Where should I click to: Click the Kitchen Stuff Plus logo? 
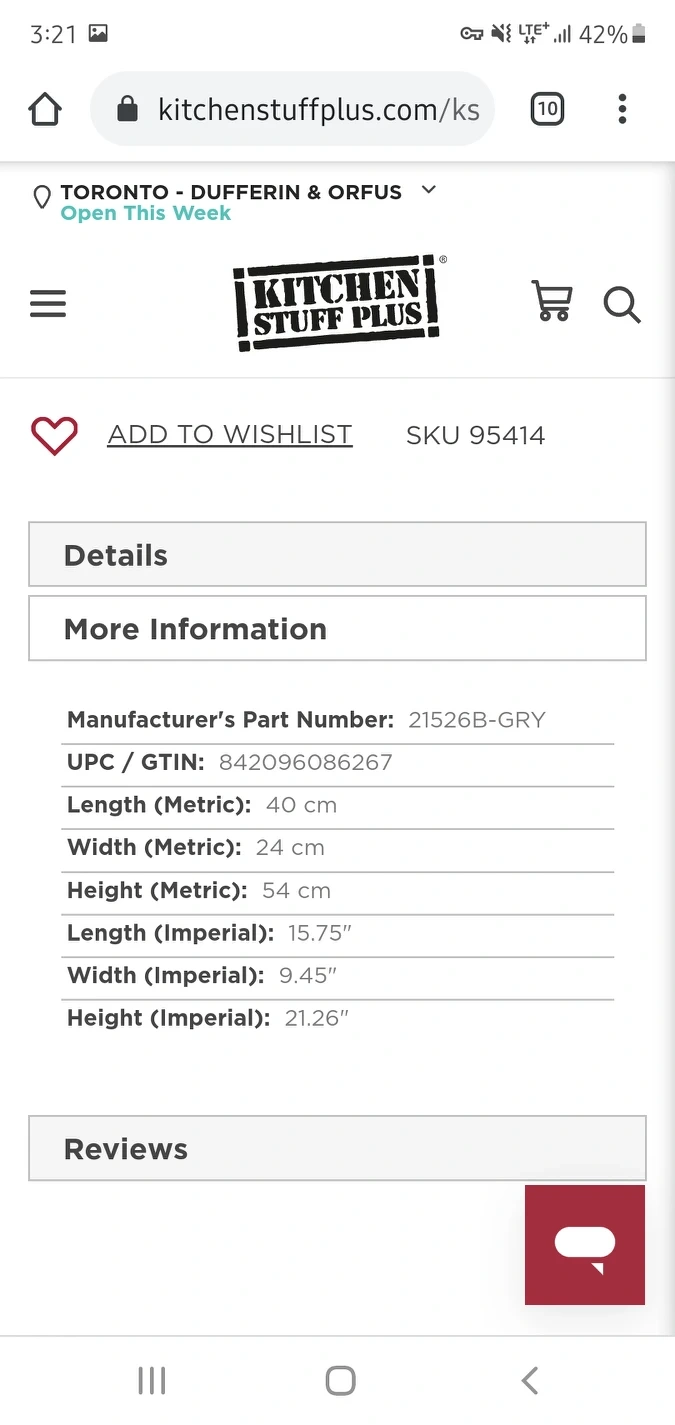(338, 303)
